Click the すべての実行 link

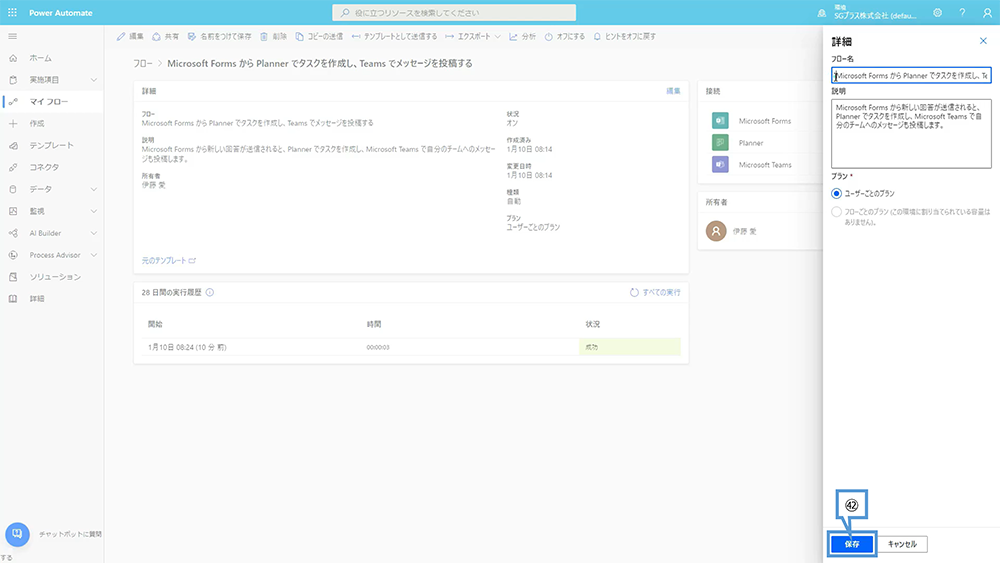coord(661,293)
